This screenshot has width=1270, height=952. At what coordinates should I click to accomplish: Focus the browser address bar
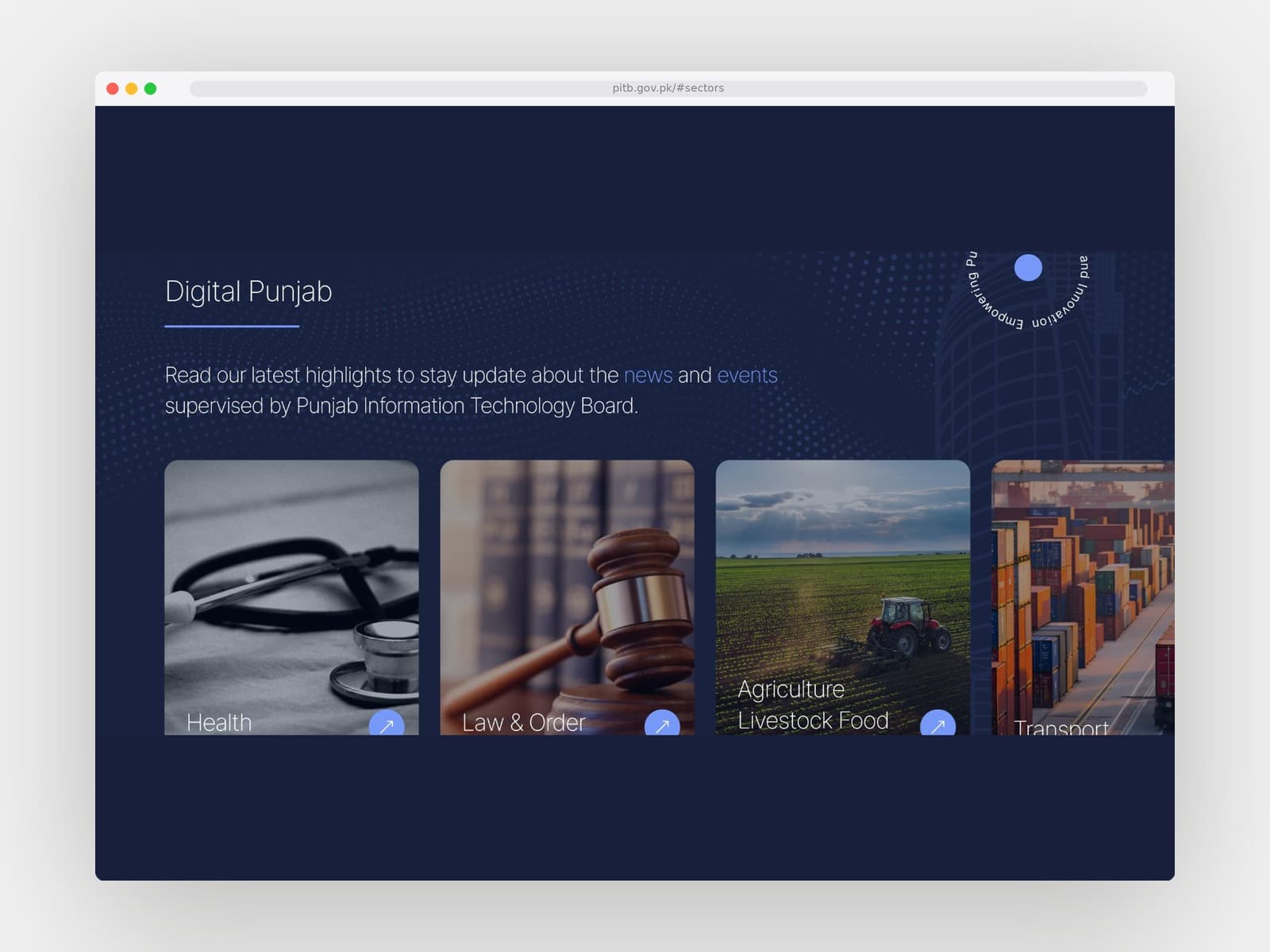pyautogui.click(x=668, y=88)
